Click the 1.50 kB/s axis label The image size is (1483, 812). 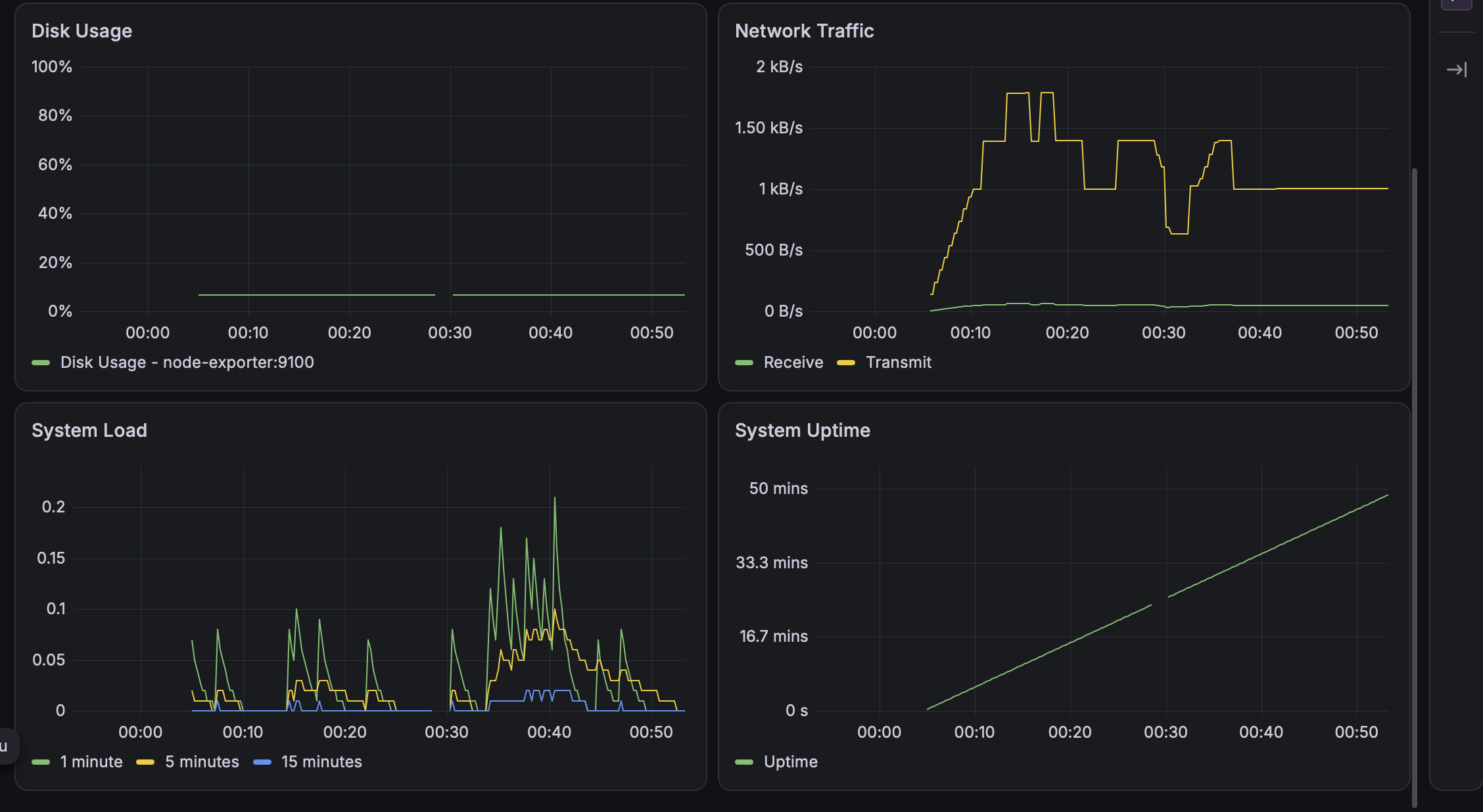click(x=768, y=127)
